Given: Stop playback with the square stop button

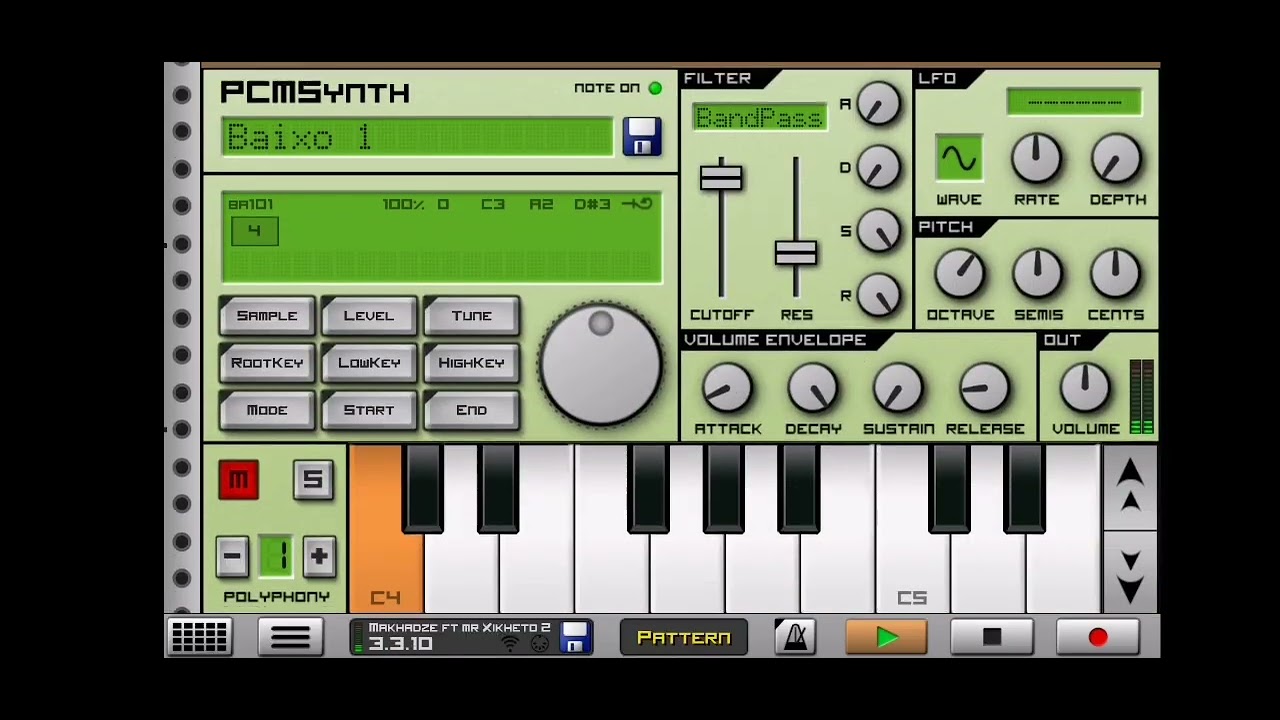Looking at the screenshot, I should coord(991,637).
